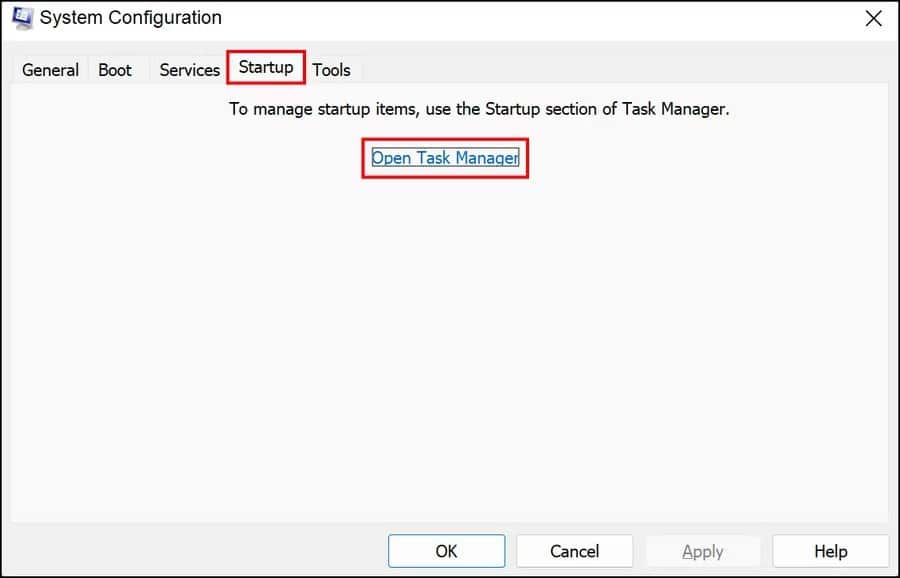Image resolution: width=900 pixels, height=578 pixels.
Task: Confirm settings with the OK button
Action: coord(446,551)
